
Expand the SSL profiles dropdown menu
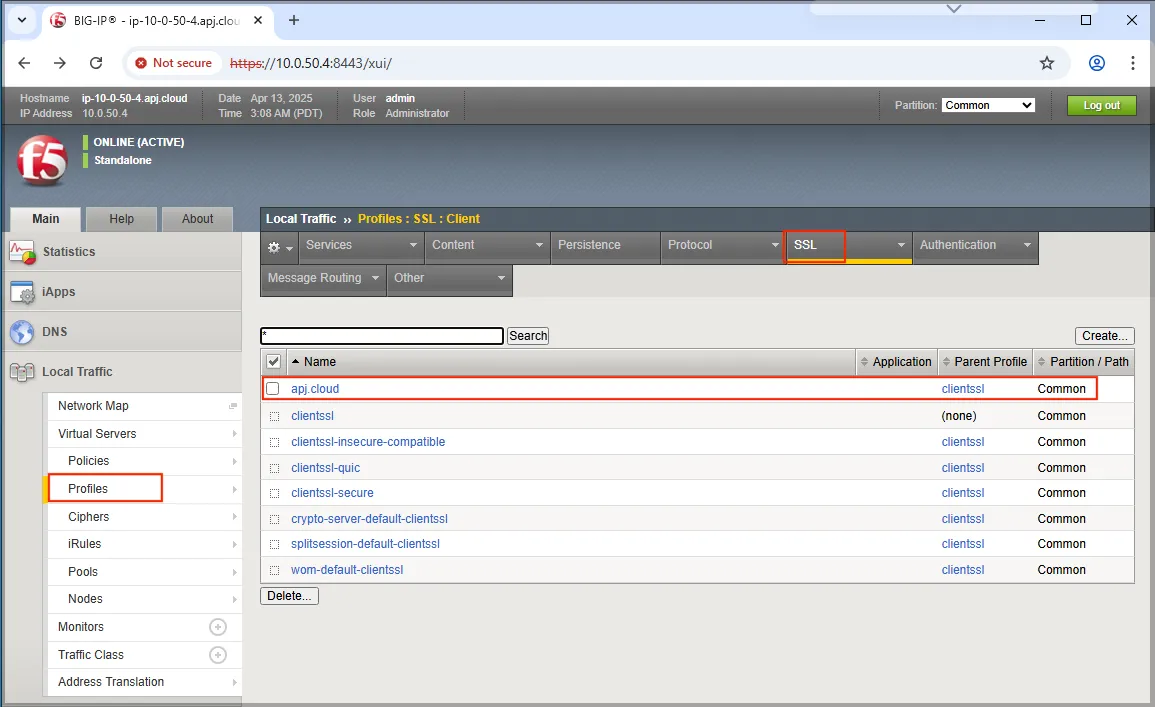coord(900,245)
